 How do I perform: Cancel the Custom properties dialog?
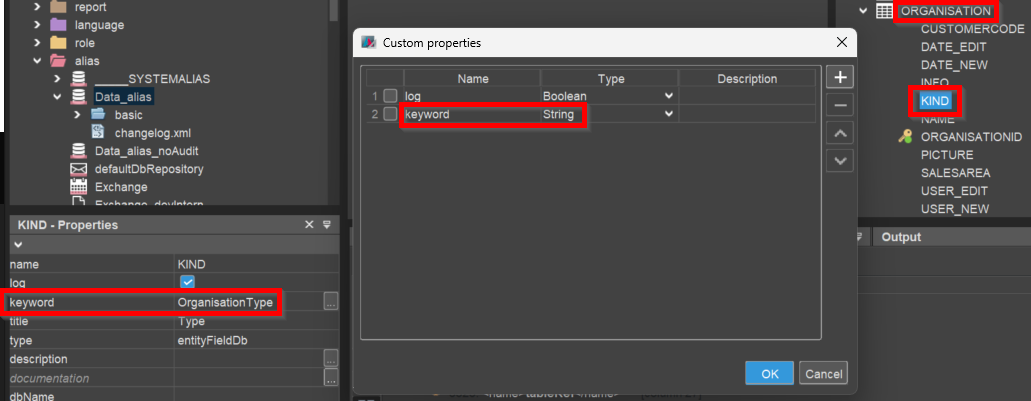point(823,373)
